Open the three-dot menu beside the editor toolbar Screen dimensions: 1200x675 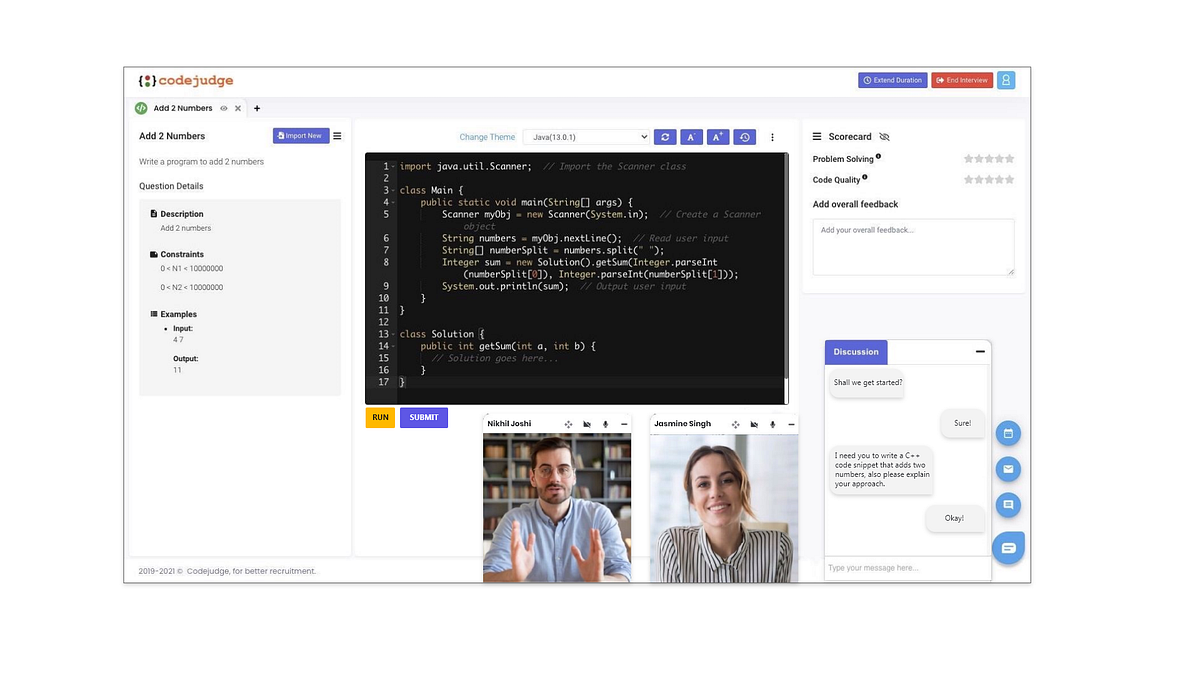tap(772, 137)
